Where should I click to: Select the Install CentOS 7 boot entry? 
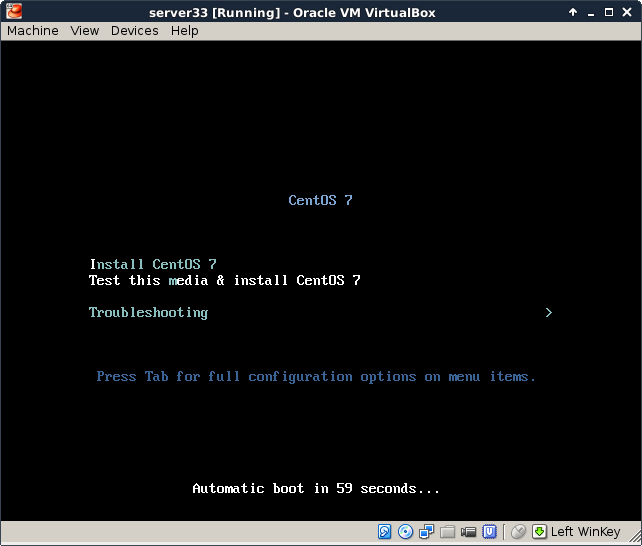(x=153, y=264)
